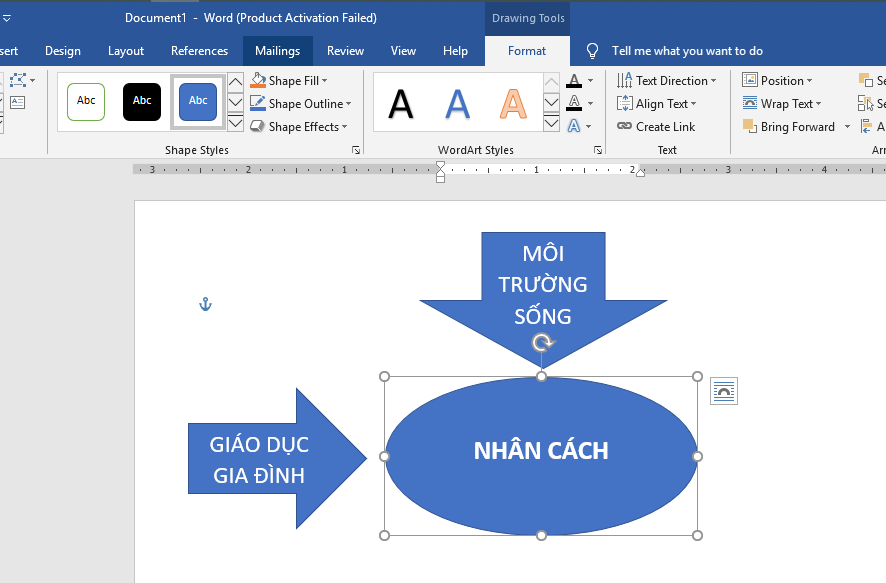Open the Text Fill dropdown arrow
Image resolution: width=886 pixels, height=583 pixels.
tap(590, 81)
